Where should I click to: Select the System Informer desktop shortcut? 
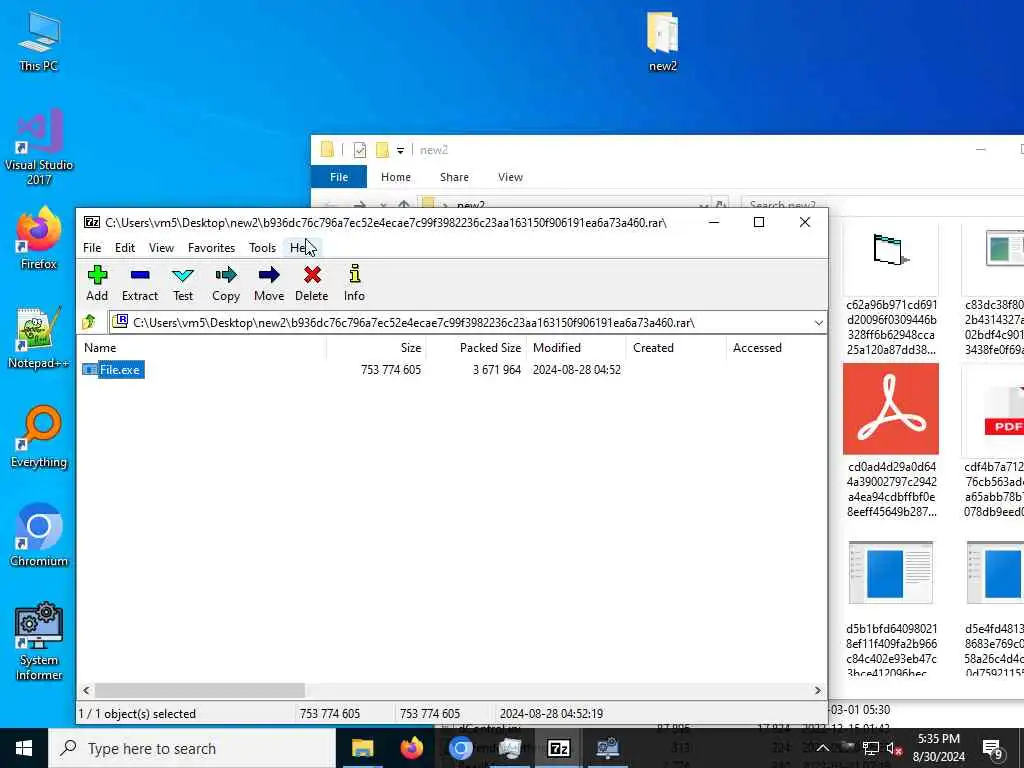pyautogui.click(x=39, y=641)
